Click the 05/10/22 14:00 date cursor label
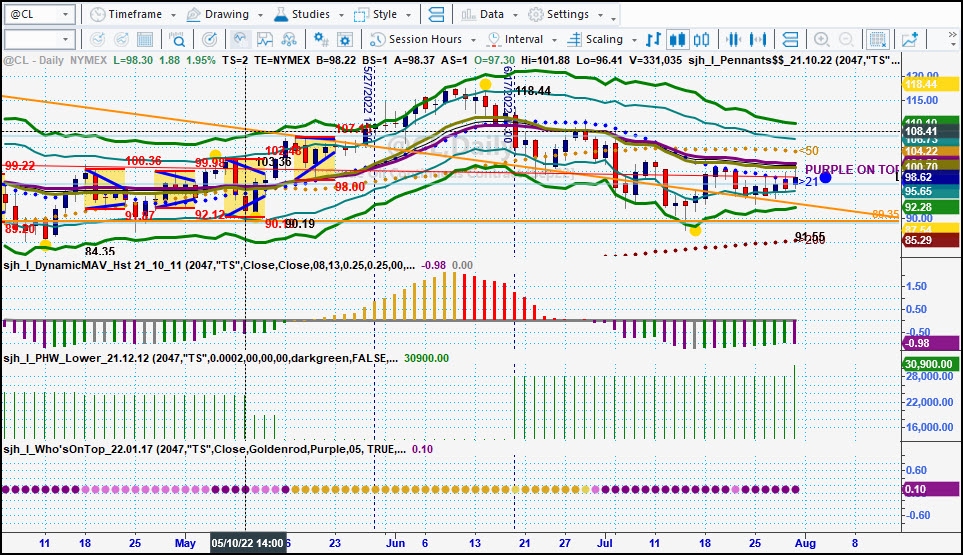Screen dimensions: 963x555 (x=248, y=543)
